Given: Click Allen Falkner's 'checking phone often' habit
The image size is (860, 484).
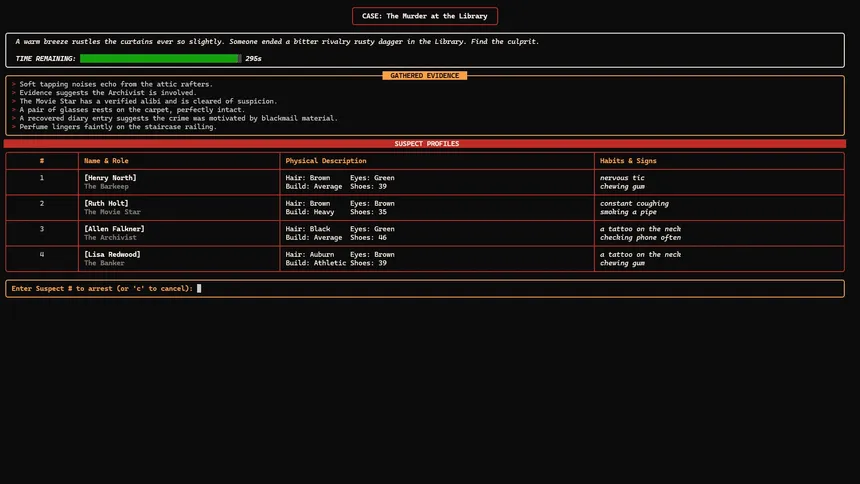Looking at the screenshot, I should tap(640, 238).
